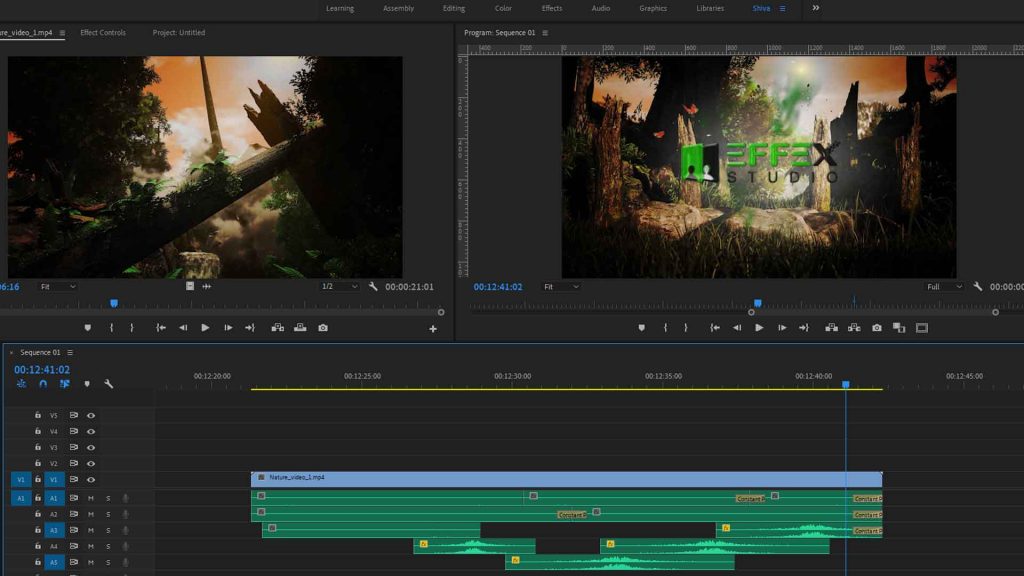Toggle track targeting for A3
This screenshot has height=576, width=1024.
tap(54, 530)
